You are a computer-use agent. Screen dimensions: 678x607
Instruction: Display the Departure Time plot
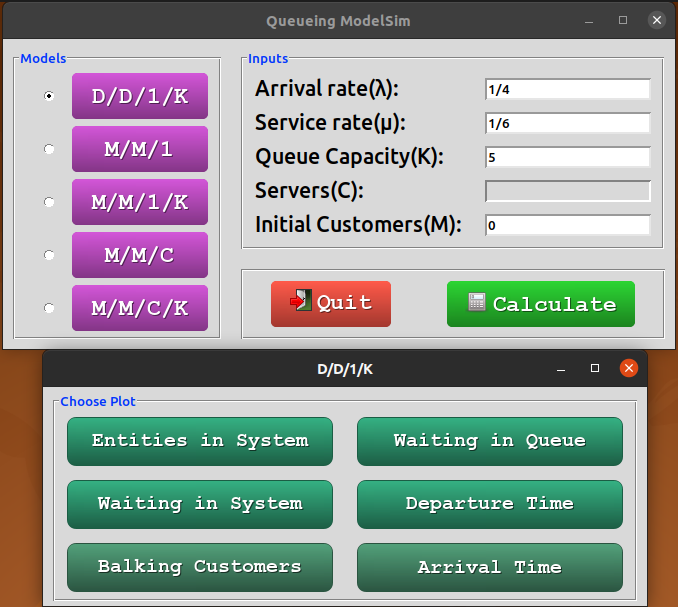(x=489, y=504)
